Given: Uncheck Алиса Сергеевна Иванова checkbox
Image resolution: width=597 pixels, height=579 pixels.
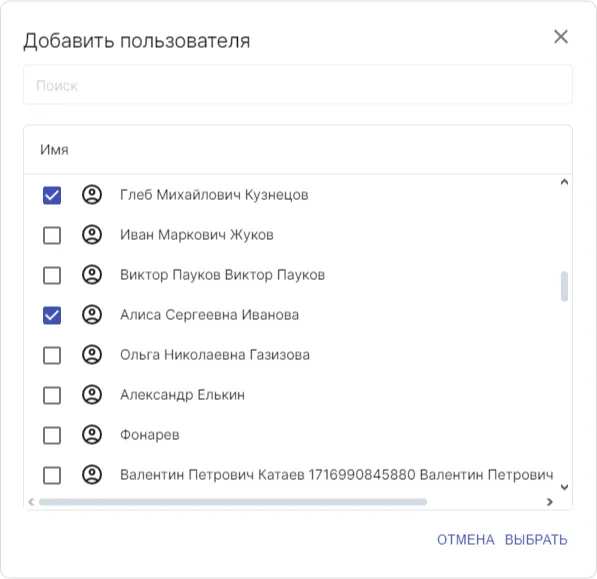Looking at the screenshot, I should click(52, 315).
